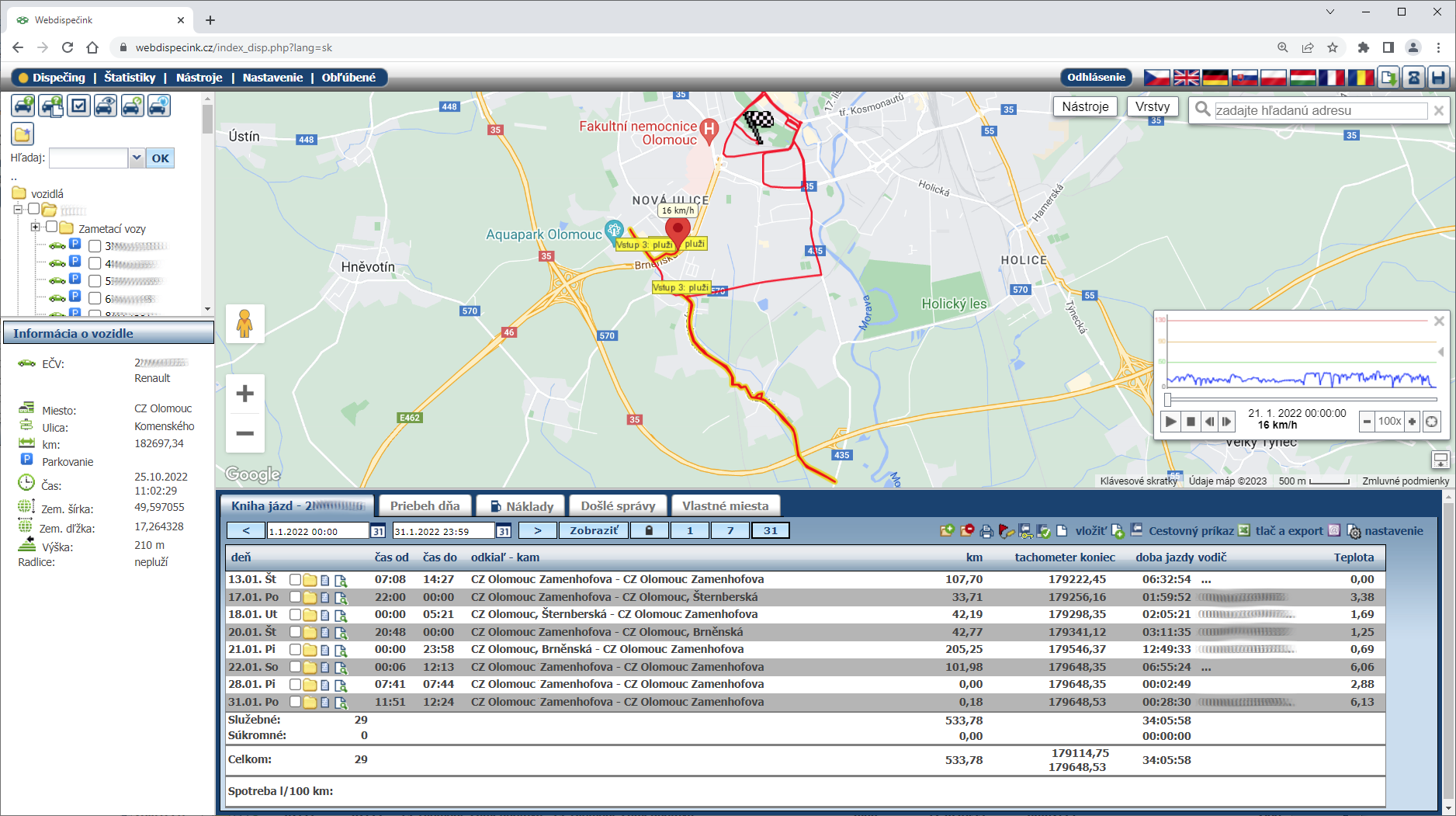Select checkbox for 21.01. Pi trip
Viewport: 1456px width, 816px height.
pyautogui.click(x=295, y=650)
